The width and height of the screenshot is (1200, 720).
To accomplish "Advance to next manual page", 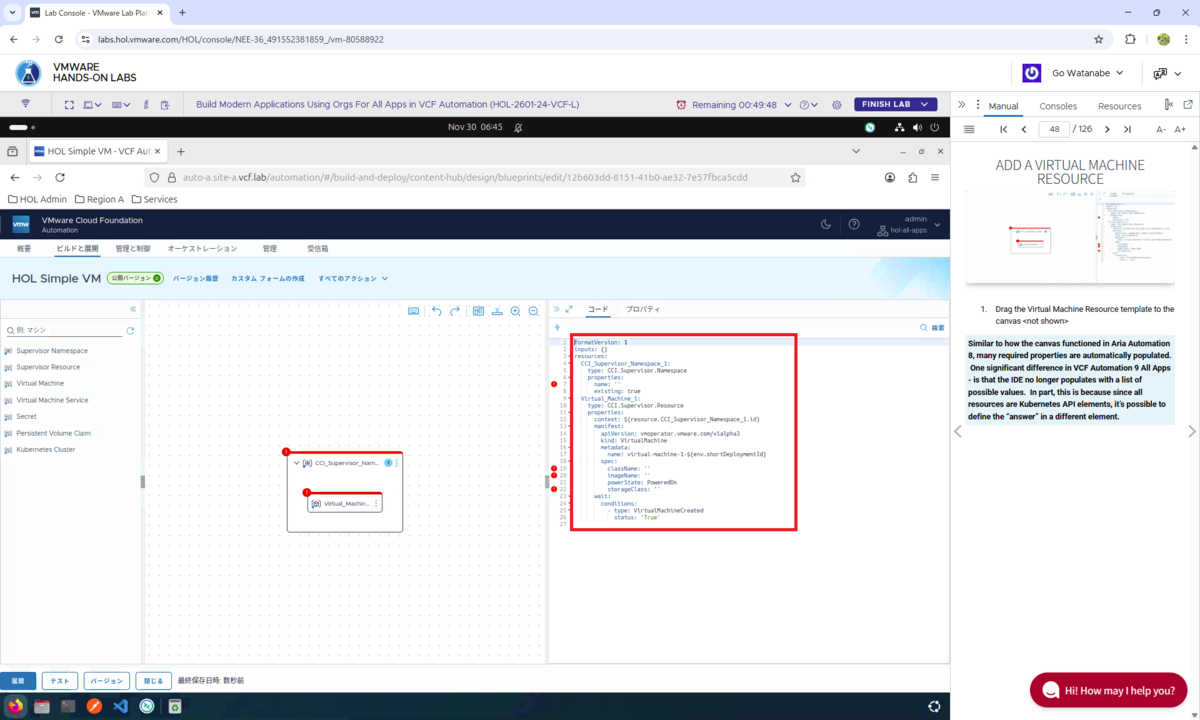I will coord(1107,129).
